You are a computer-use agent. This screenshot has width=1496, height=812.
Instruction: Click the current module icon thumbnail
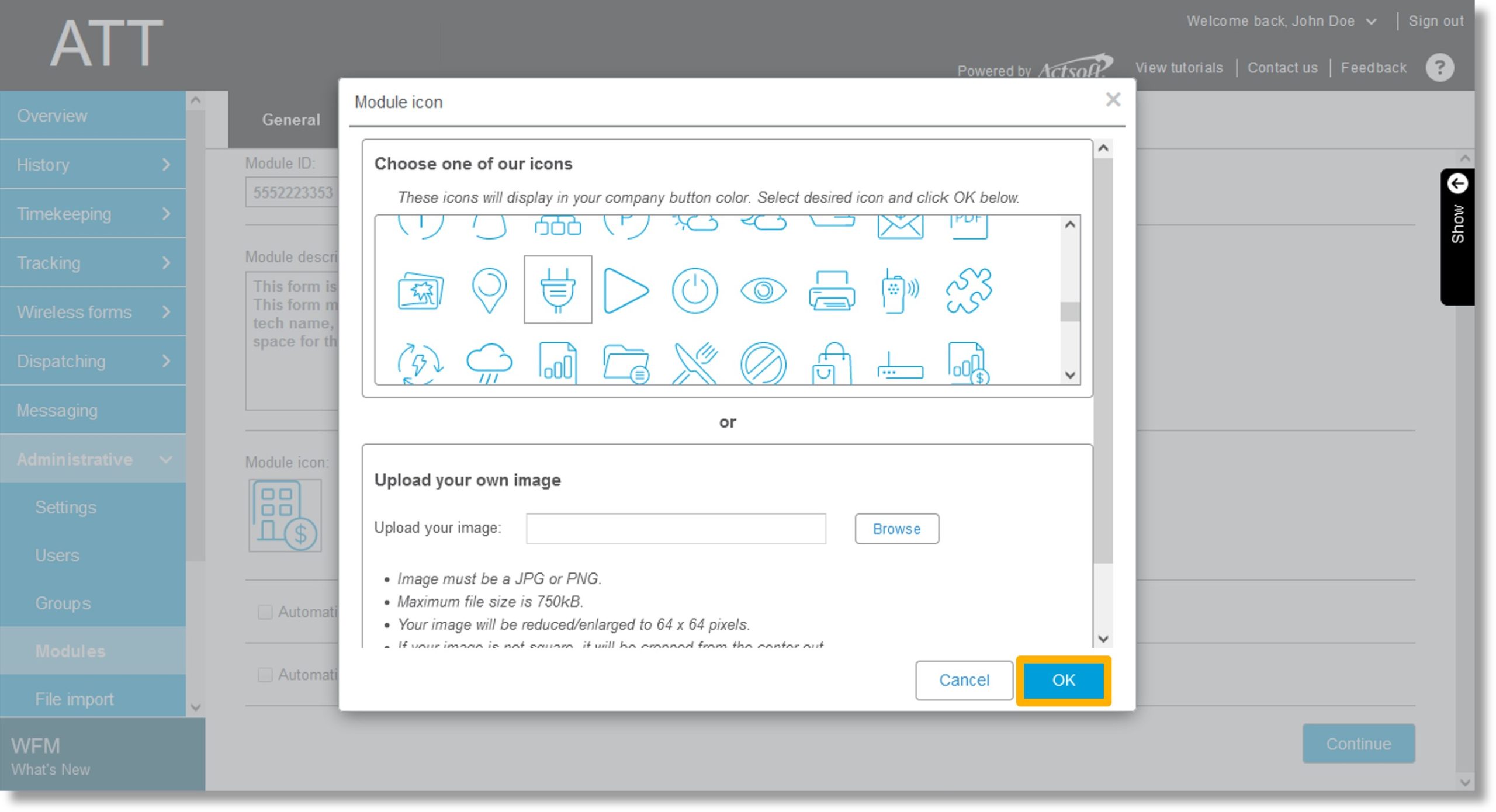(x=285, y=515)
